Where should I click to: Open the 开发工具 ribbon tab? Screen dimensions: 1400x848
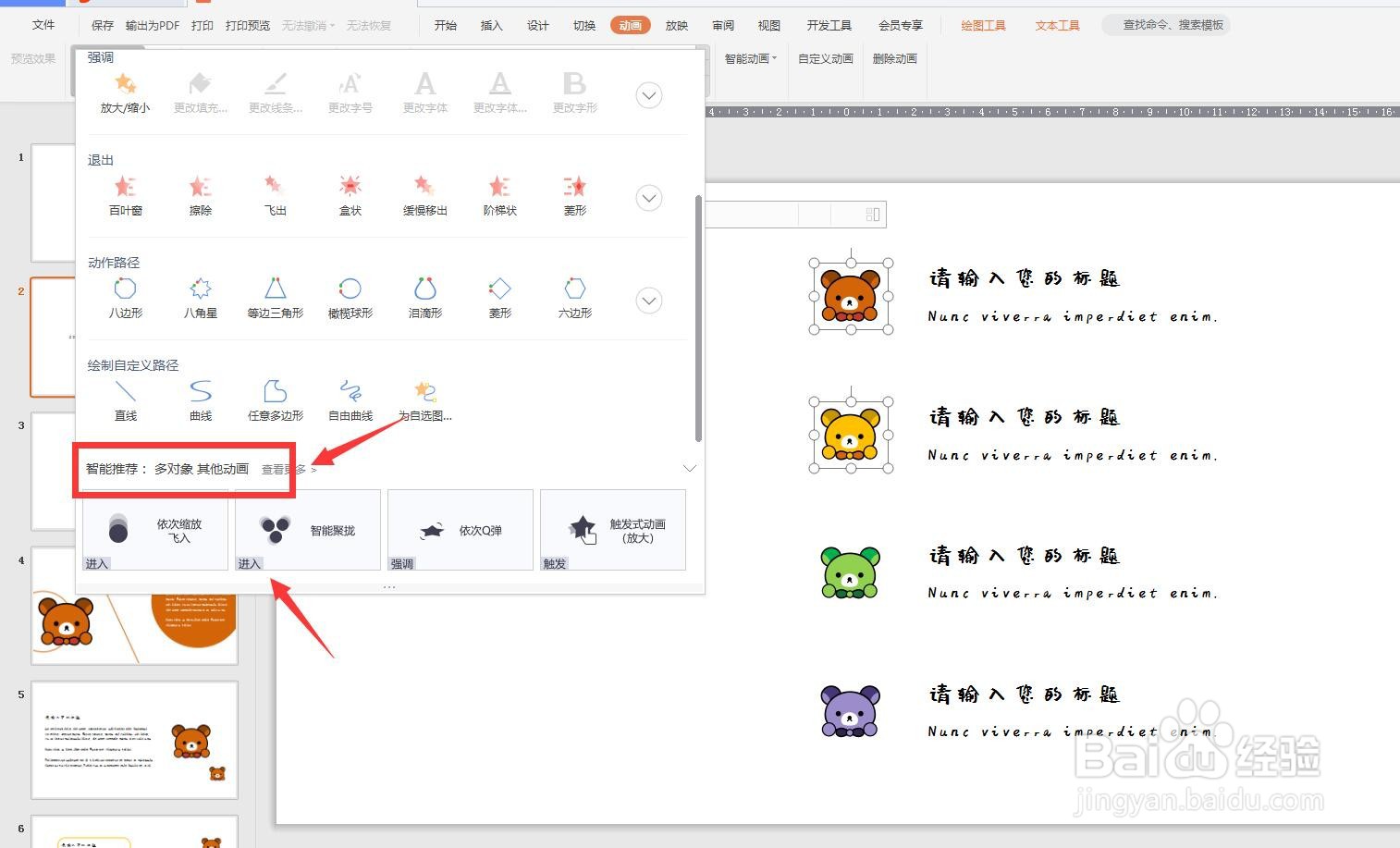point(829,25)
